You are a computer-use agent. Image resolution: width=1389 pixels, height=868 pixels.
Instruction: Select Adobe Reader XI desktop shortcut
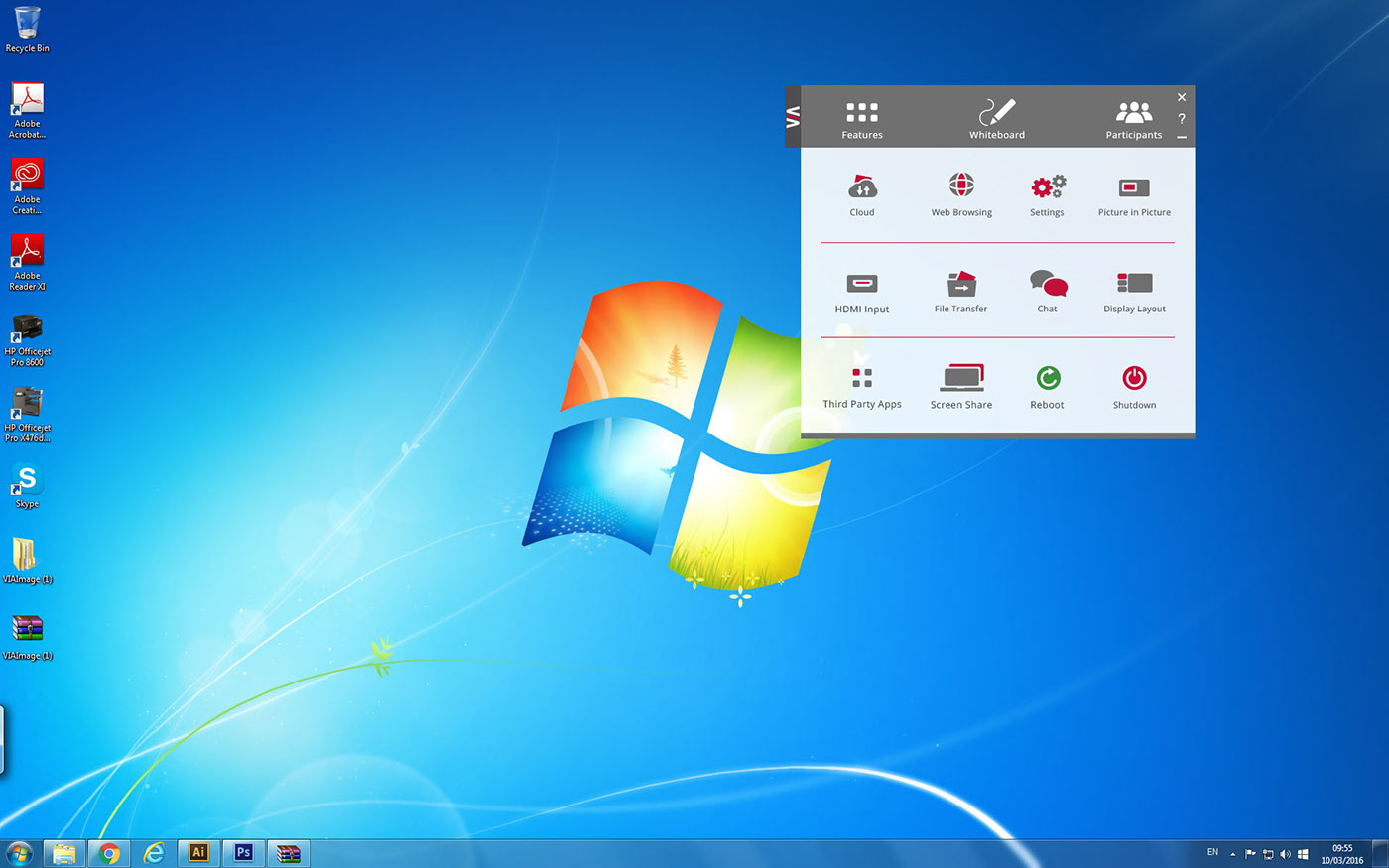click(28, 262)
